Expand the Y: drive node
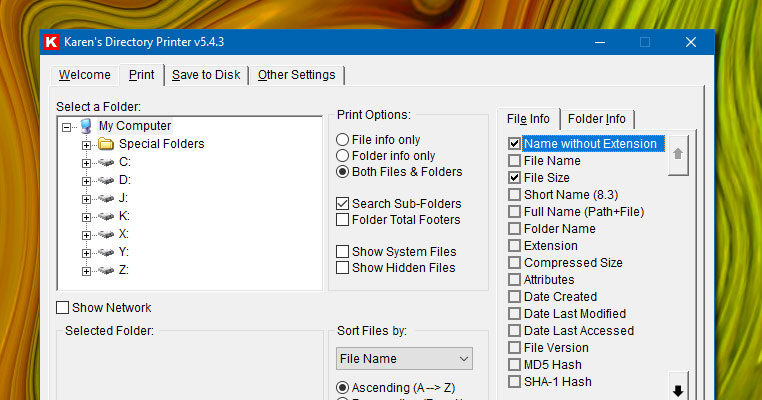 click(87, 253)
